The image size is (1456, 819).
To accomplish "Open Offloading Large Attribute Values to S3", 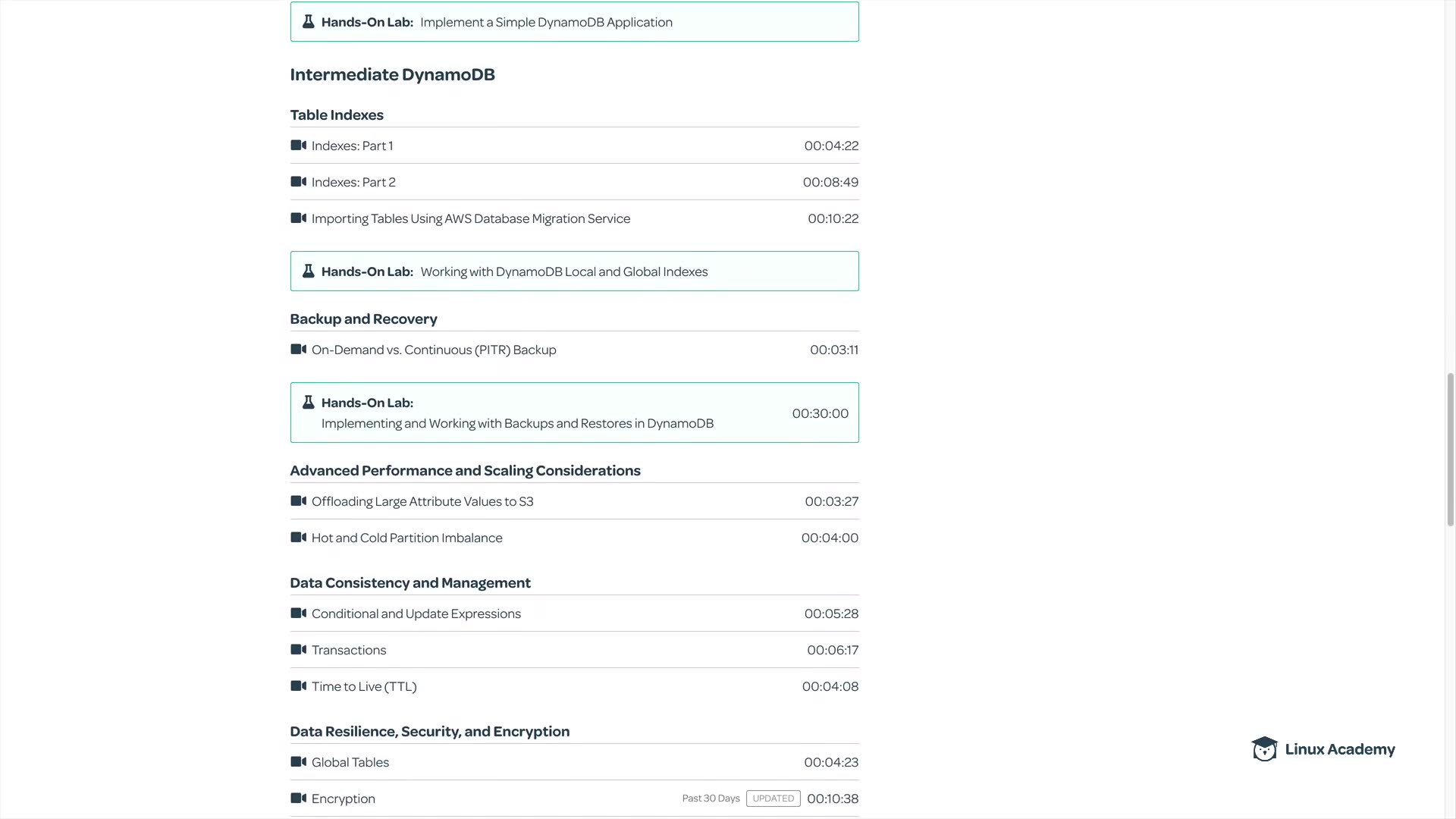I will [x=422, y=501].
